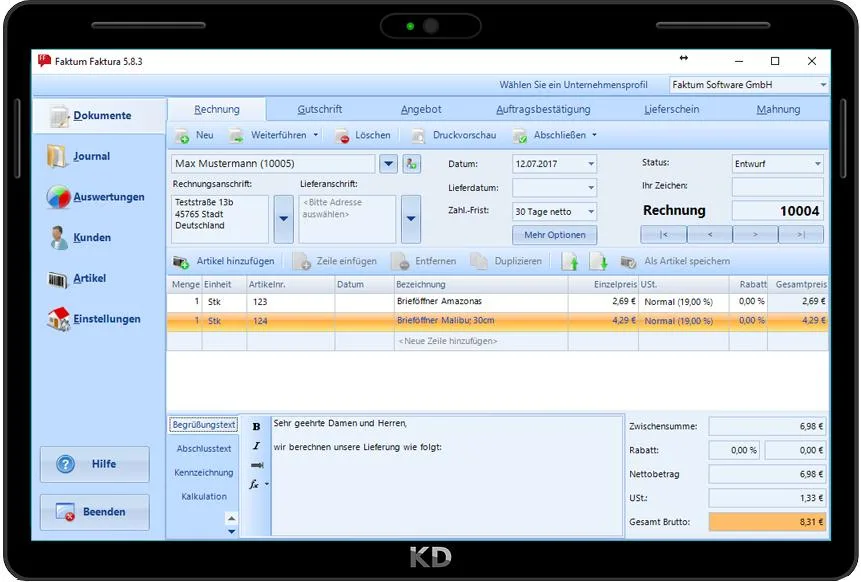Open the Abschließen dropdown arrow
Viewport: 861px width, 582px height.
coord(594,135)
